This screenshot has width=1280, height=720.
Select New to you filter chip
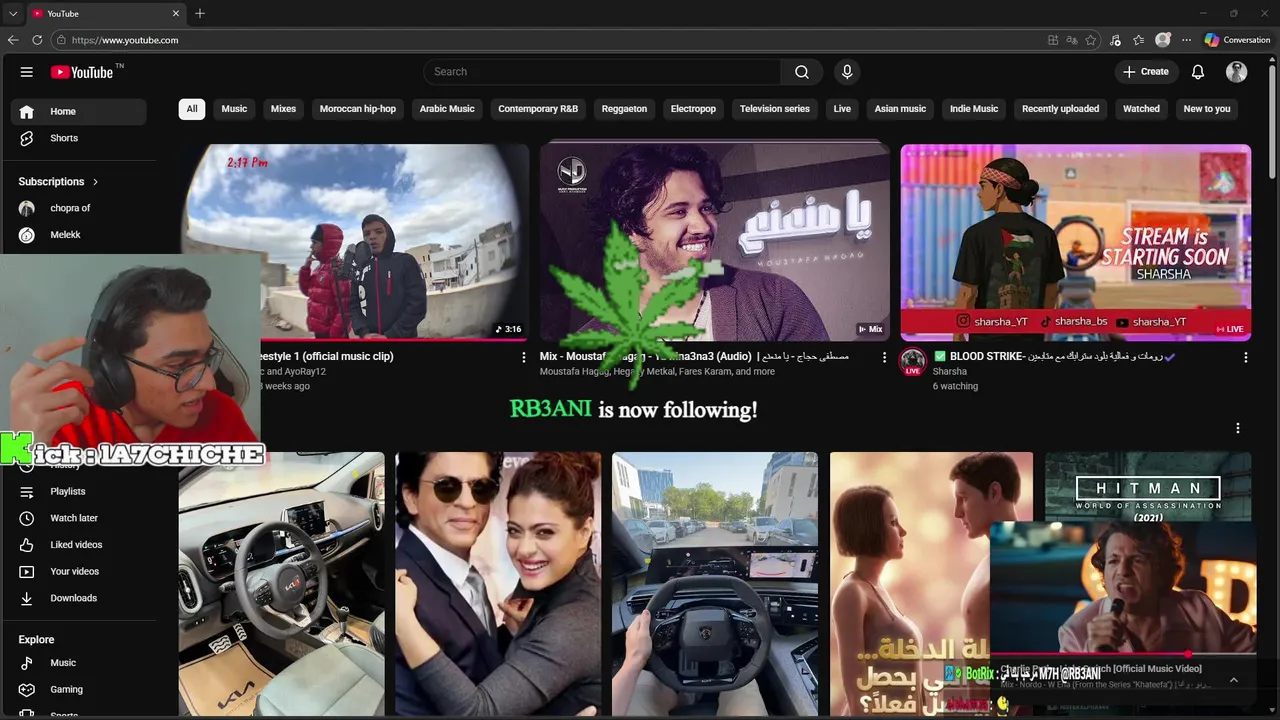pos(1207,109)
